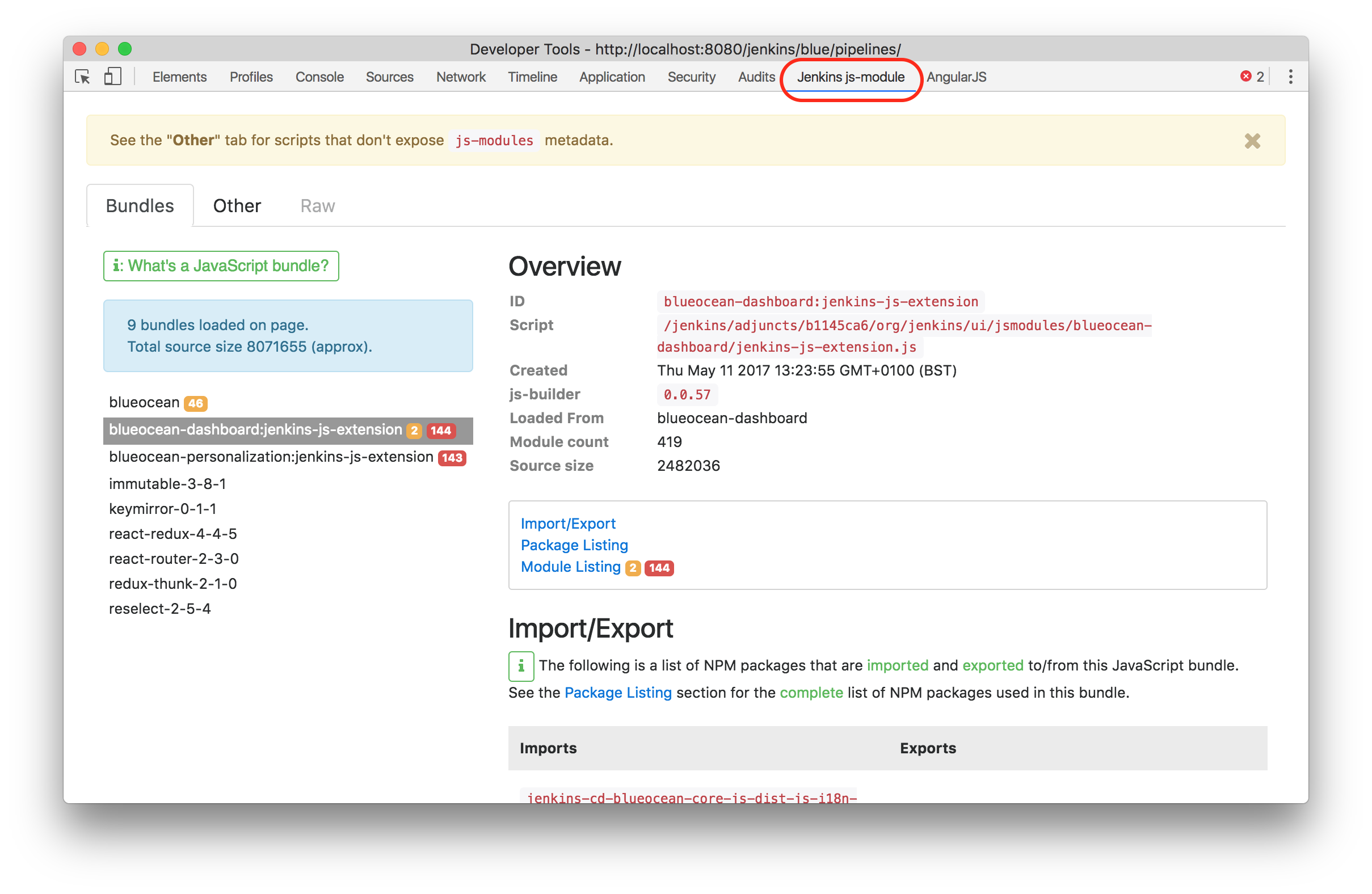The height and width of the screenshot is (894, 1372).
Task: Click the green macOS fullscreen button
Action: point(125,49)
